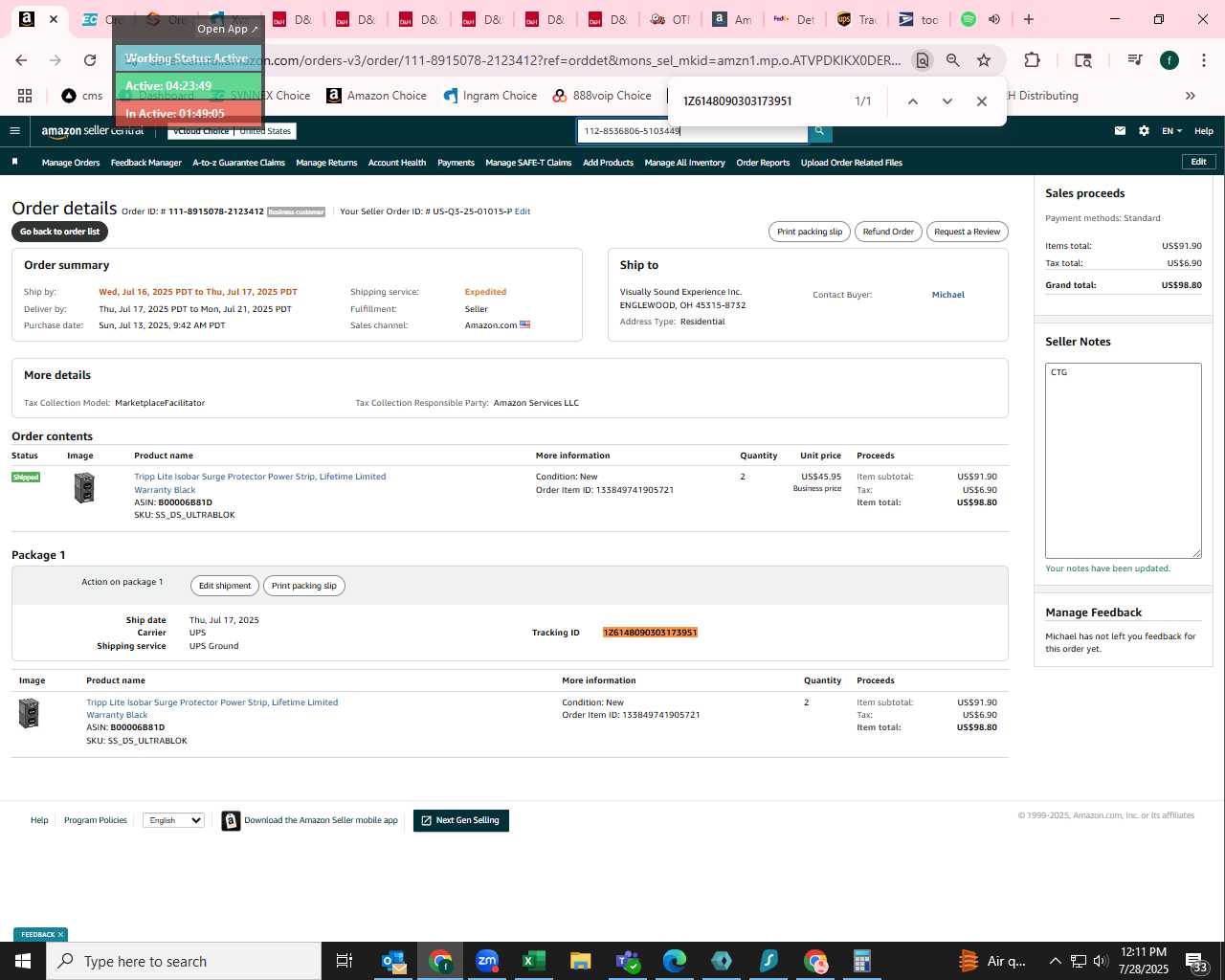
Task: Click the order ID search field
Action: pyautogui.click(x=692, y=131)
